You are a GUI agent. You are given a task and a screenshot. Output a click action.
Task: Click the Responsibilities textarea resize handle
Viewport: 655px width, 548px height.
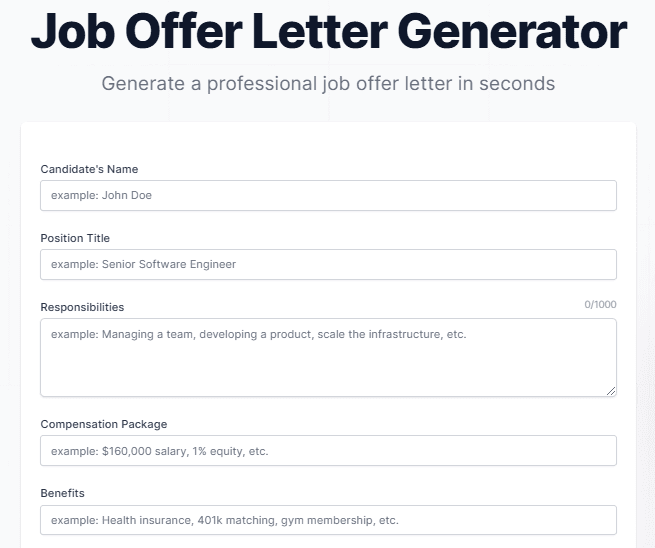(x=610, y=390)
